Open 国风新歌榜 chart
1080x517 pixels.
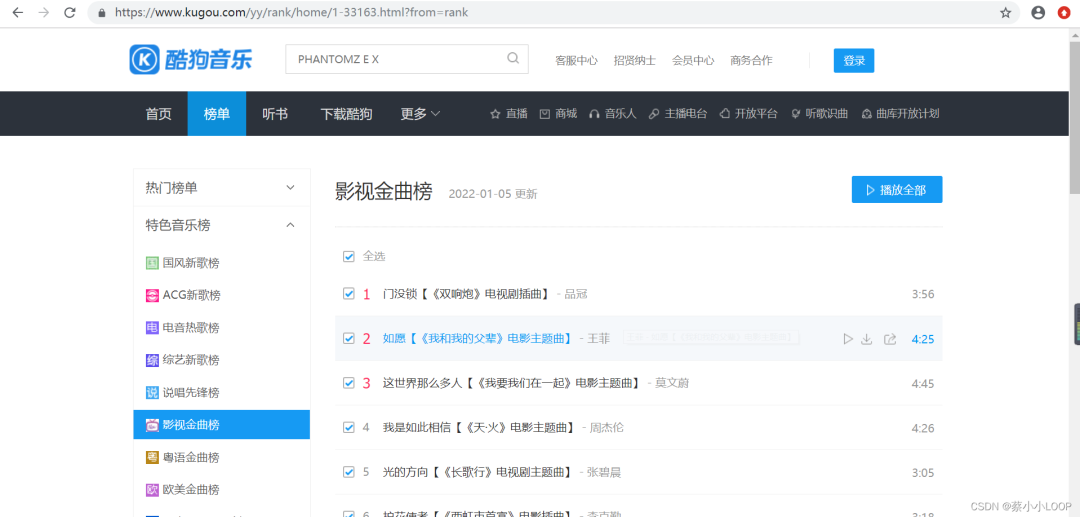point(191,263)
